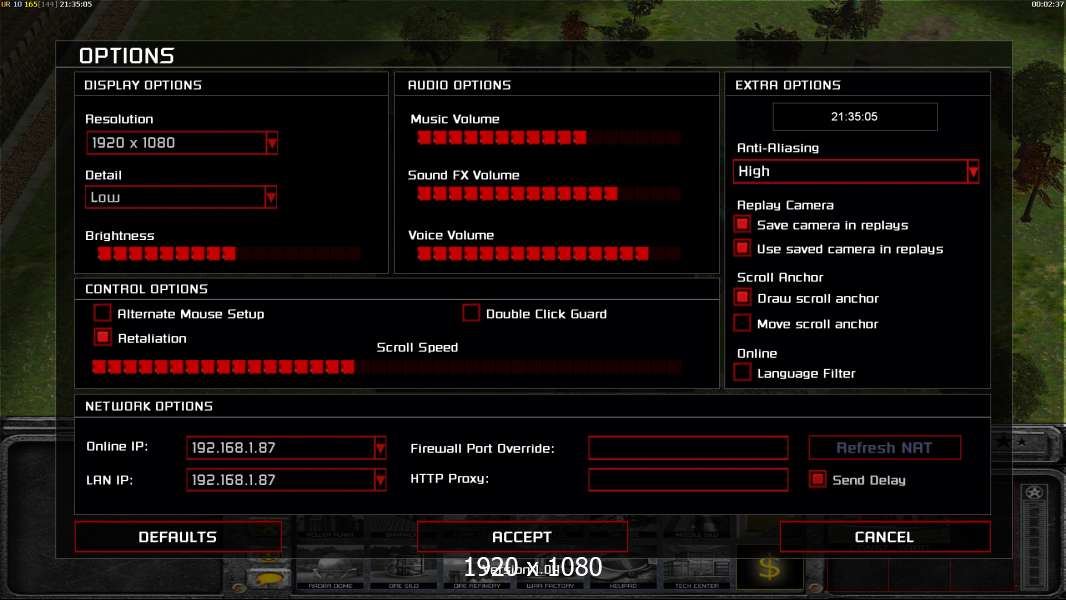1066x600 pixels.
Task: Open the Anti-Aliasing dropdown
Action: pyautogui.click(x=972, y=172)
